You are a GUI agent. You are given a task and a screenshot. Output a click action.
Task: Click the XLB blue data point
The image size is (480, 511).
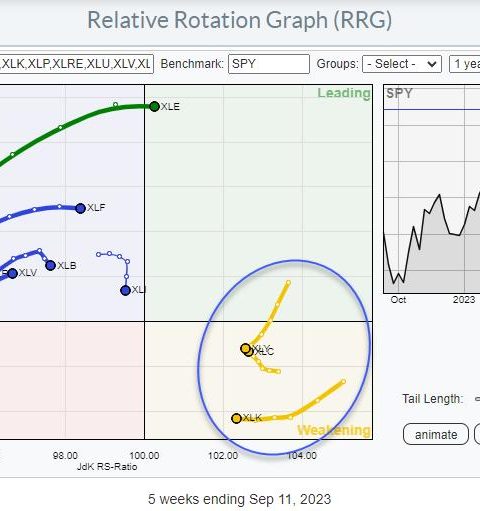pos(50,265)
